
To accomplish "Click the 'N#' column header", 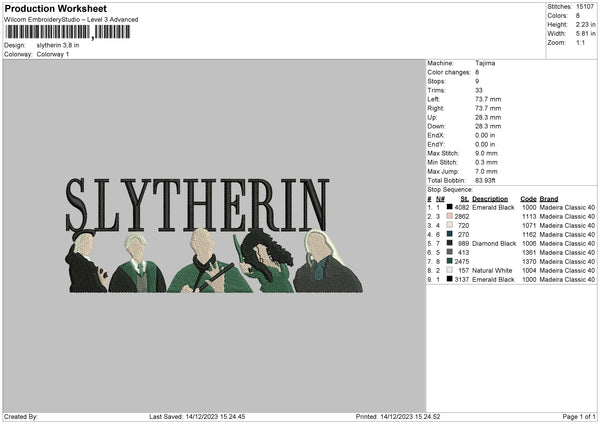I will (440, 199).
